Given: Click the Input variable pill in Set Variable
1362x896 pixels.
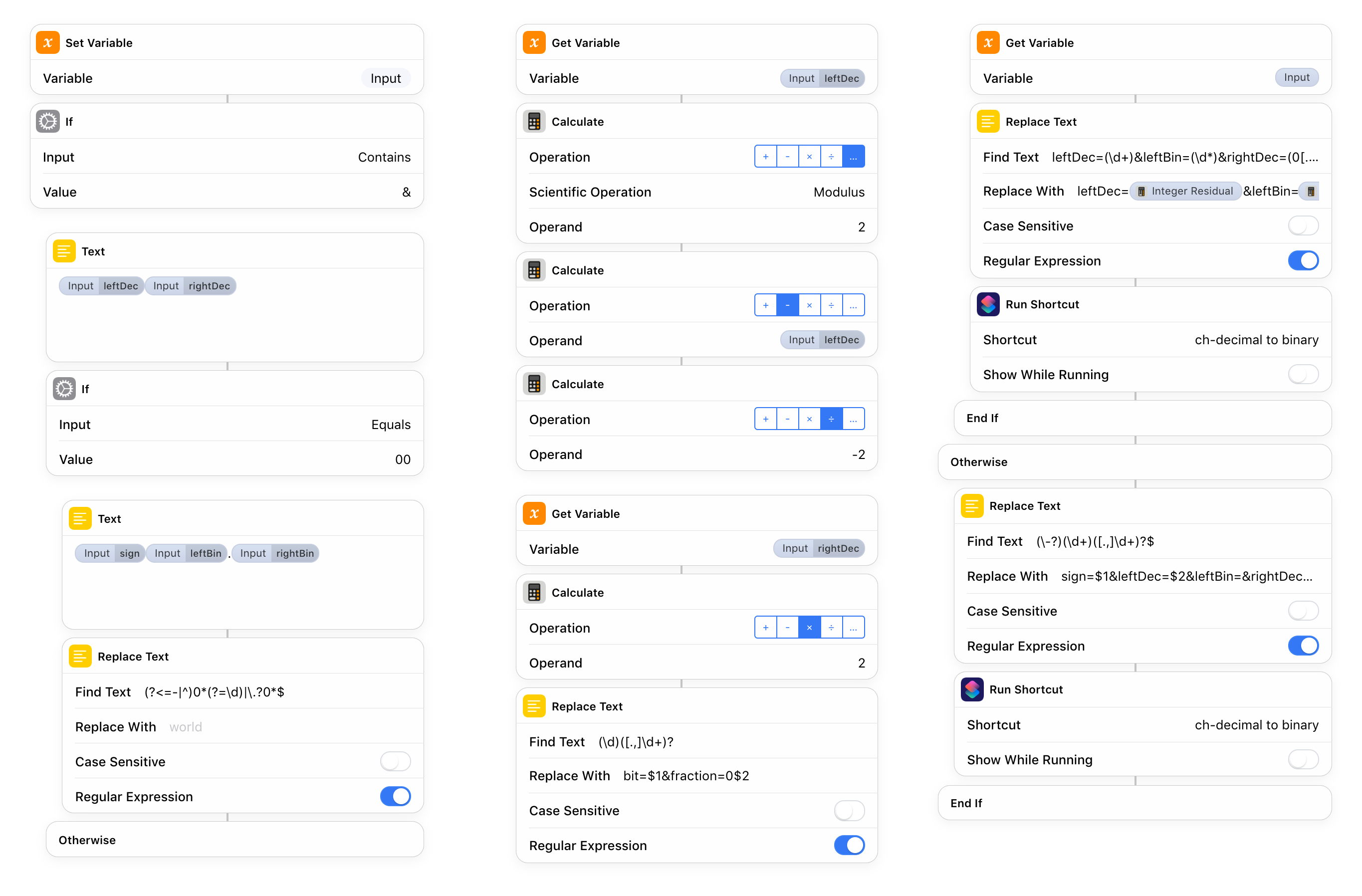Looking at the screenshot, I should pyautogui.click(x=385, y=78).
